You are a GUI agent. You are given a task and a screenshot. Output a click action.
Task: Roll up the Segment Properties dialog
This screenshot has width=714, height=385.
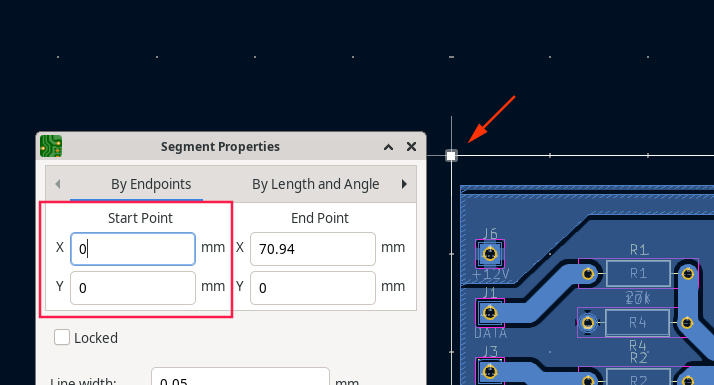(388, 147)
